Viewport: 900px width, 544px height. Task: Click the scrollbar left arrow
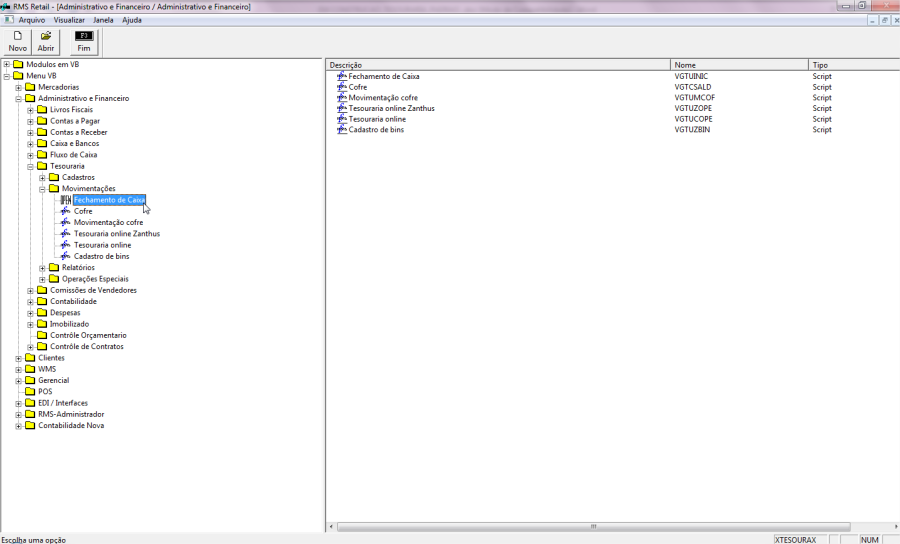(x=331, y=526)
